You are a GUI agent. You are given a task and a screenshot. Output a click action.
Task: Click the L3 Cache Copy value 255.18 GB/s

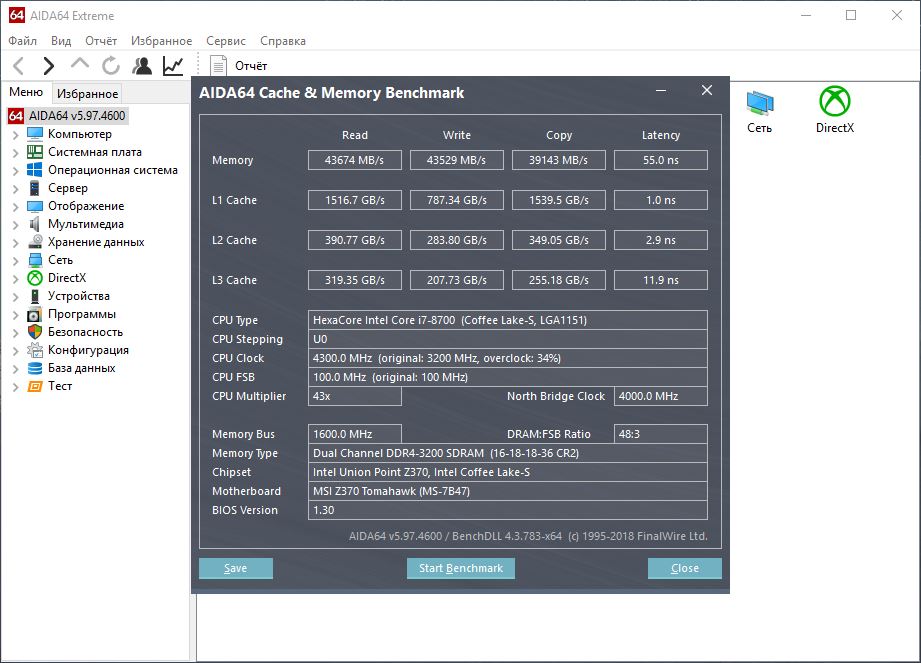559,280
